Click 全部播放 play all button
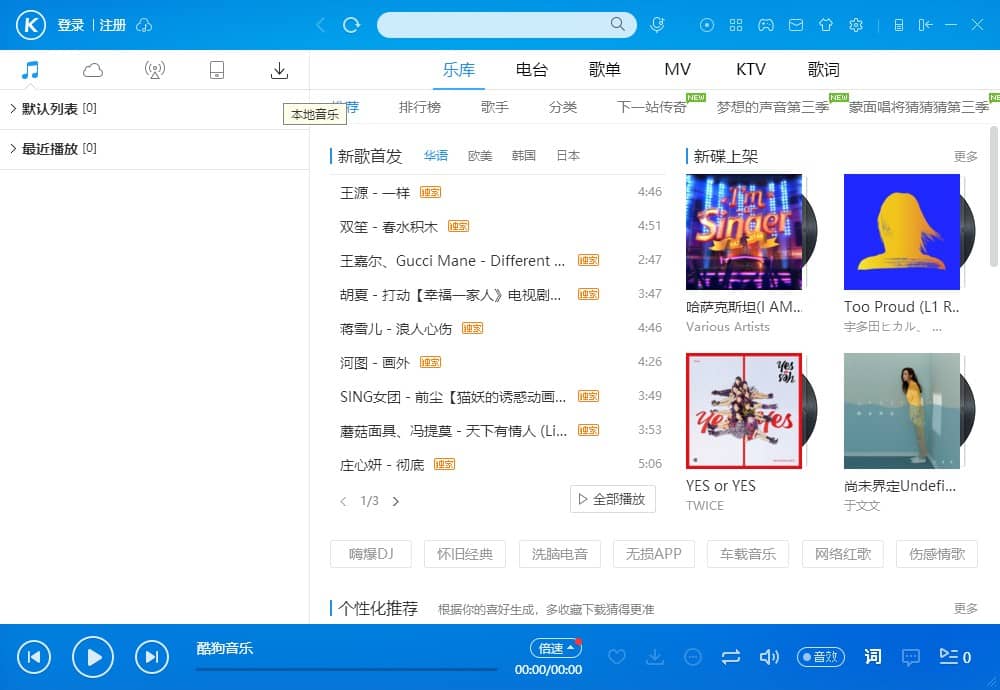Screen dimensions: 1000x690 pyautogui.click(x=612, y=499)
